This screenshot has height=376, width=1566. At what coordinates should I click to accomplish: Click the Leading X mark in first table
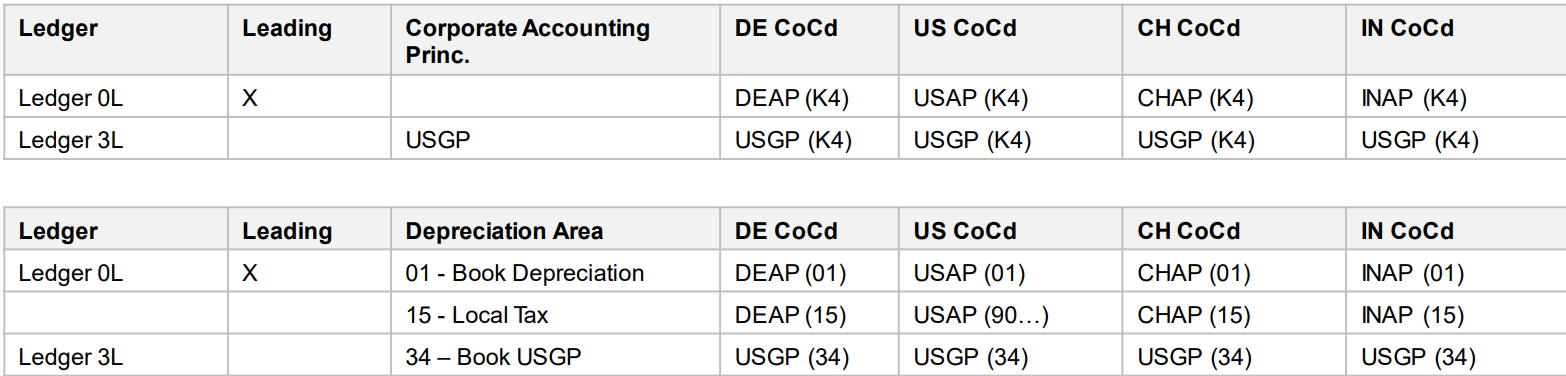pyautogui.click(x=249, y=99)
